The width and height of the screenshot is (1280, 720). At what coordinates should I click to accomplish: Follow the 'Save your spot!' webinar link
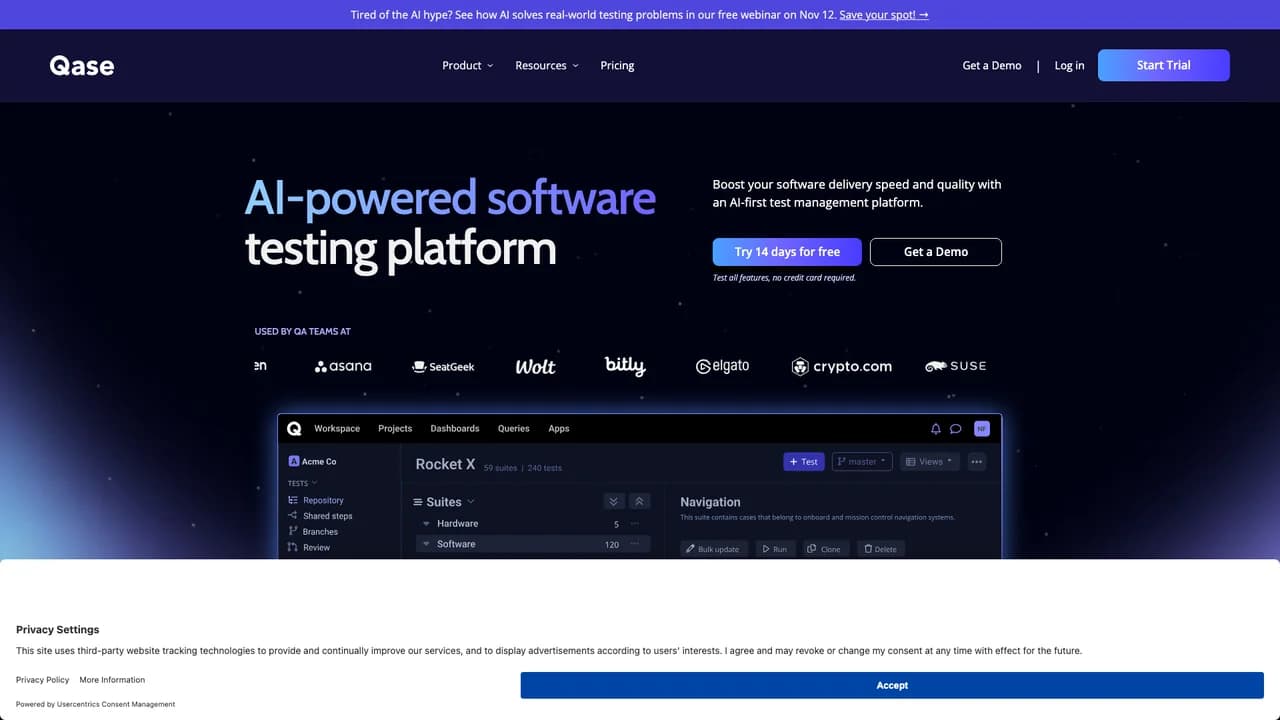click(x=884, y=15)
